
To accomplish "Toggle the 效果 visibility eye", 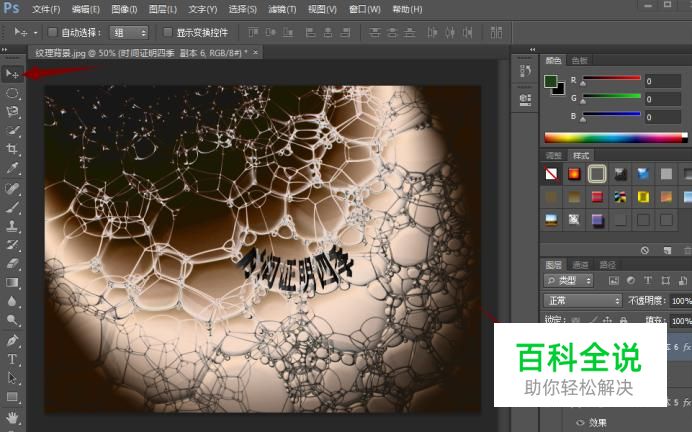I will click(580, 423).
